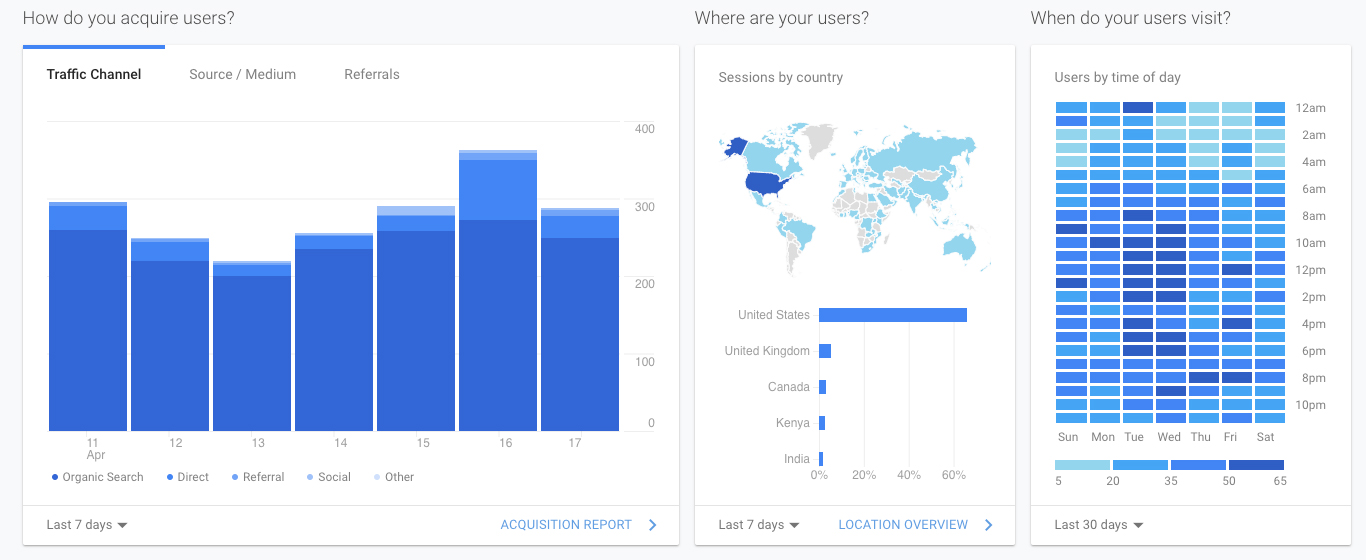Switch to the Source / Medium tab
Screen dimensions: 1366x560
coord(242,74)
